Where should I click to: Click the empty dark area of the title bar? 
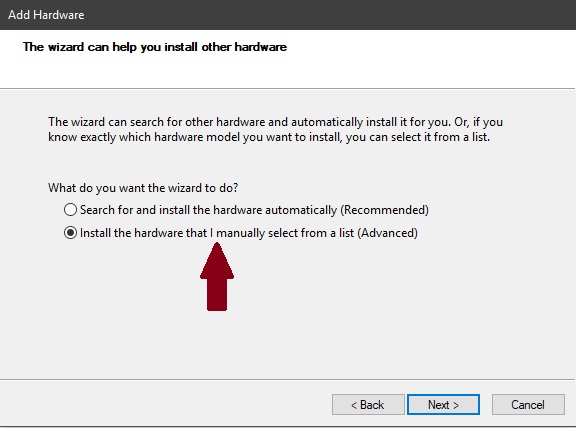coord(331,15)
